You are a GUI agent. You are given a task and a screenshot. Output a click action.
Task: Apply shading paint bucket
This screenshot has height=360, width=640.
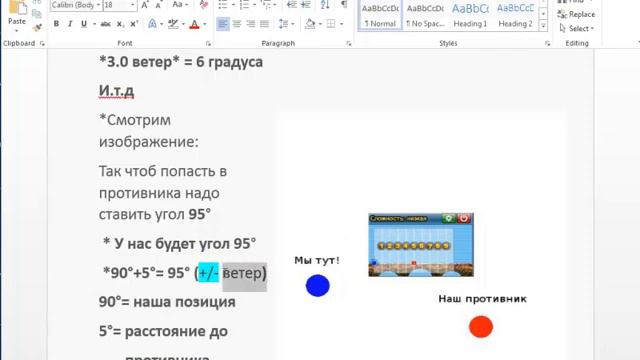310,24
